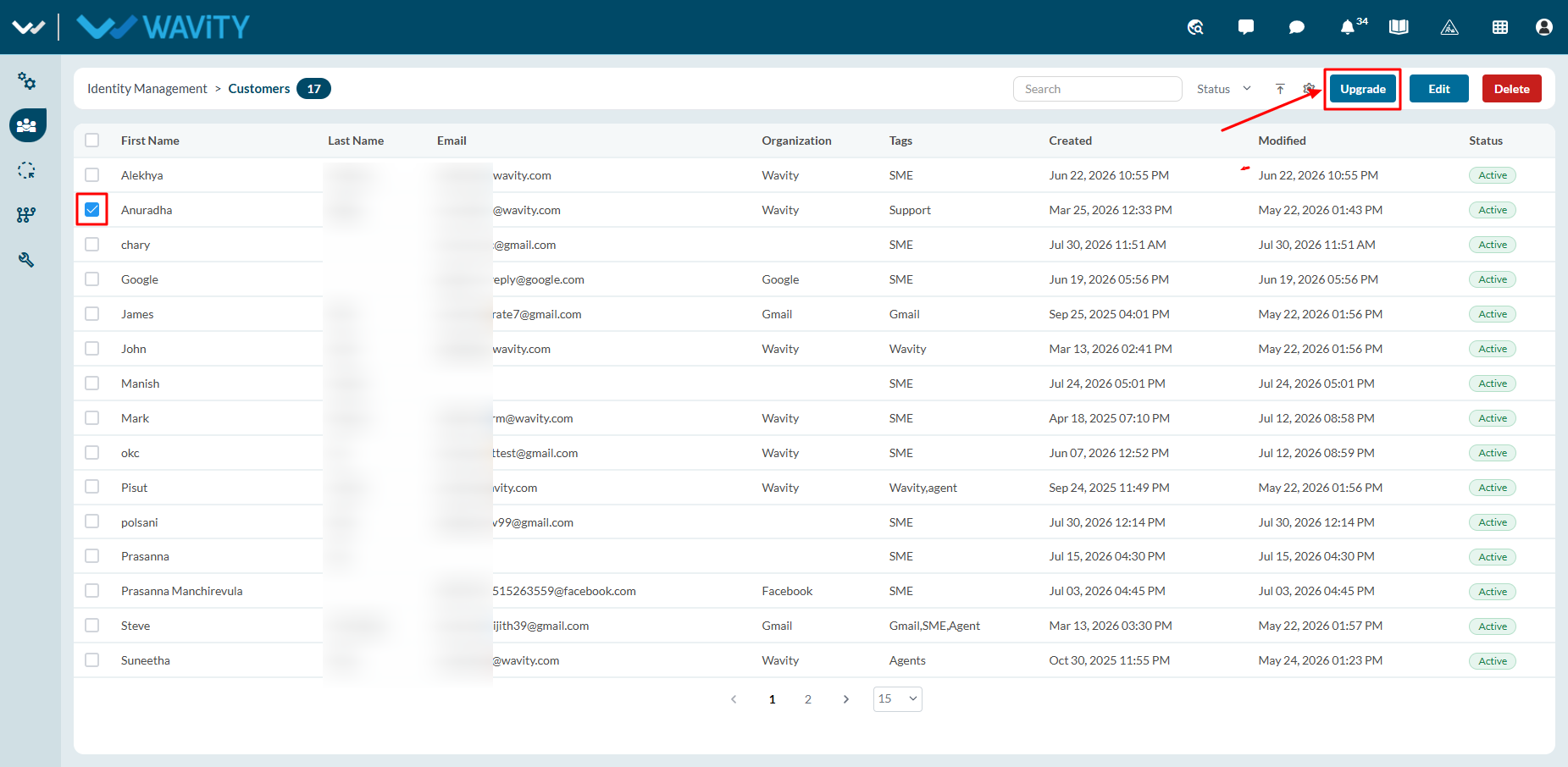1568x767 pixels.
Task: Tick the checkbox next to James
Action: coord(92,314)
